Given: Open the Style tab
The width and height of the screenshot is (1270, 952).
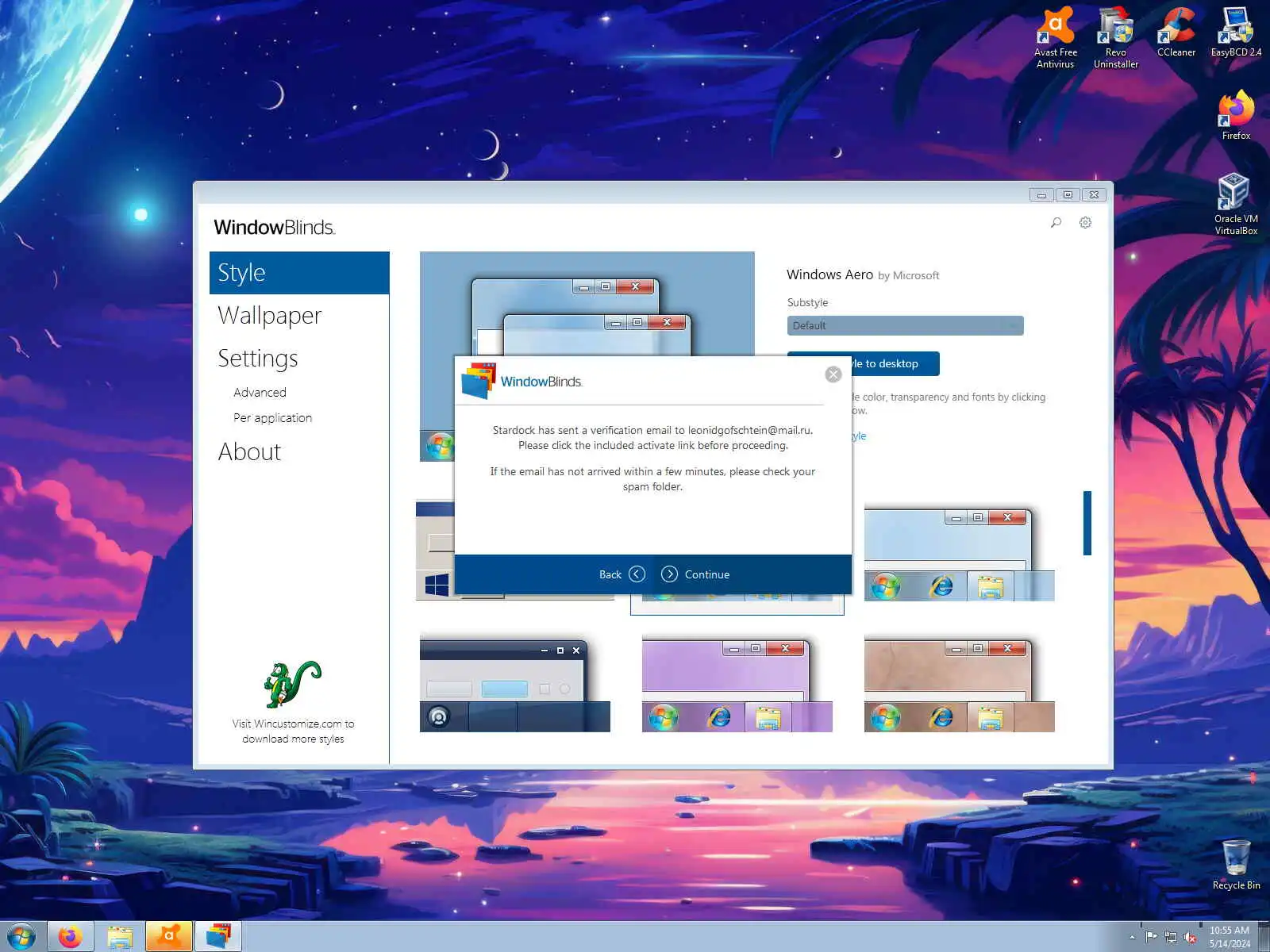Looking at the screenshot, I should (x=299, y=273).
